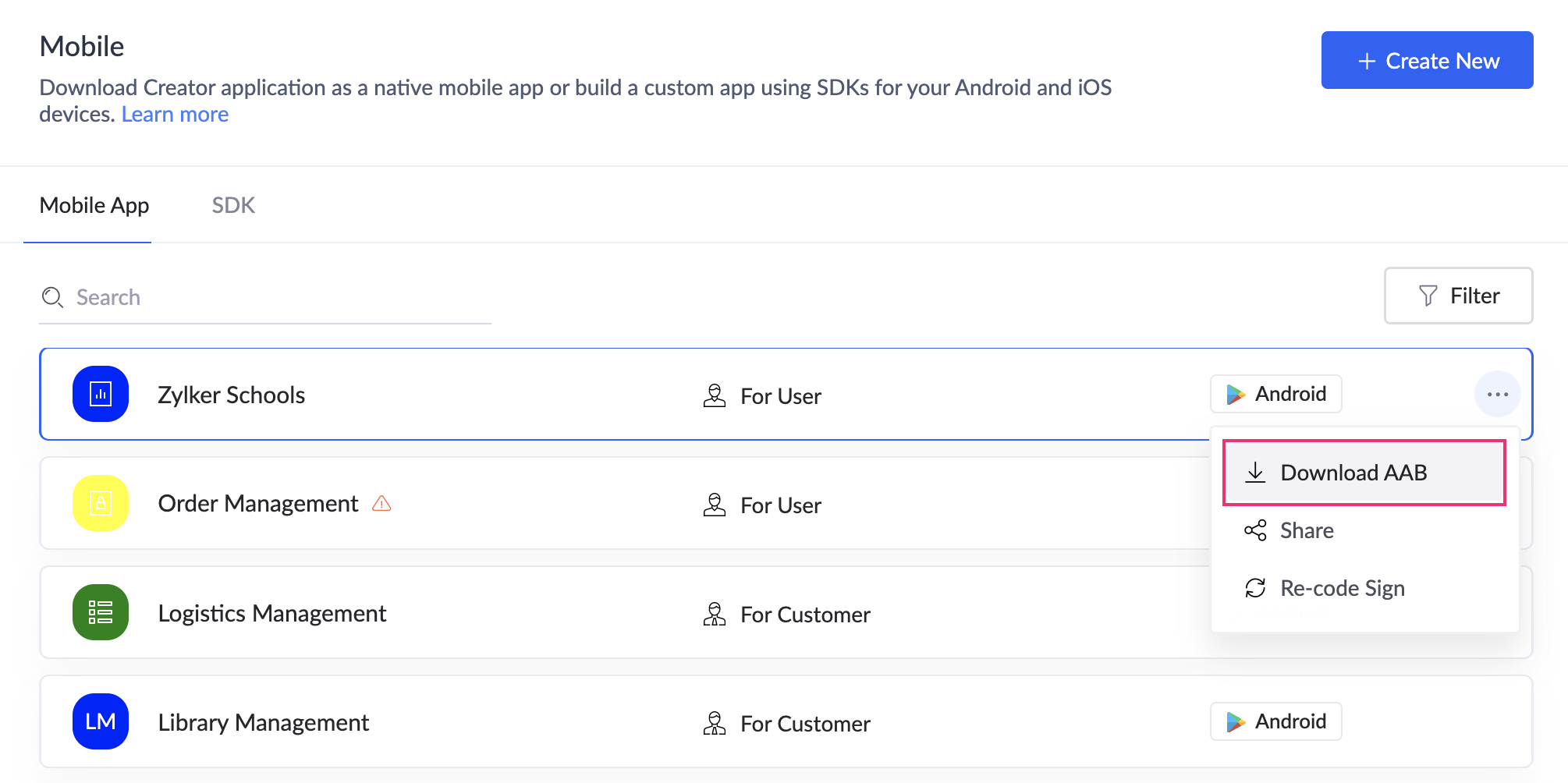This screenshot has height=783, width=1568.
Task: Click the yellow Order Management app icon
Action: click(101, 503)
